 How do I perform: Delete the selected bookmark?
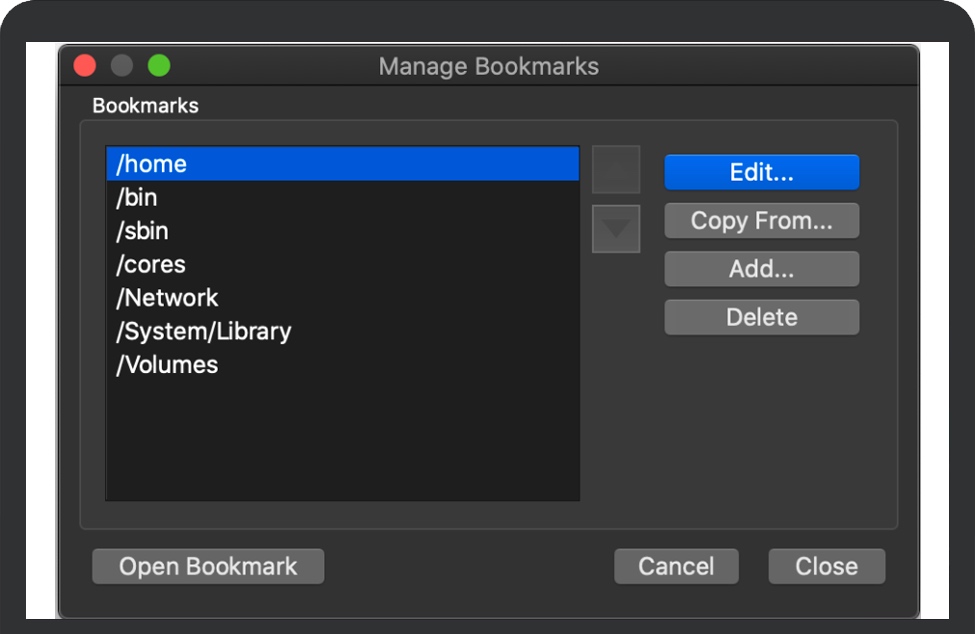tap(761, 317)
